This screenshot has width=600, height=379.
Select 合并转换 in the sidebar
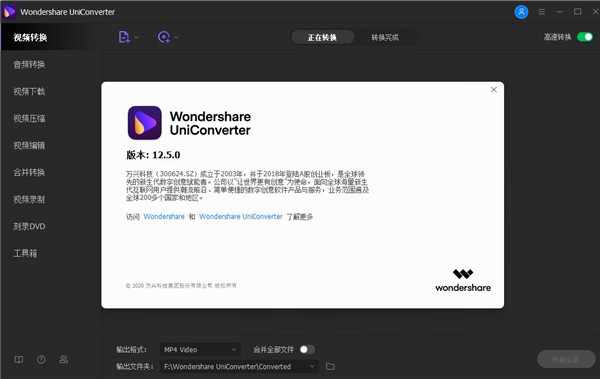(x=51, y=172)
